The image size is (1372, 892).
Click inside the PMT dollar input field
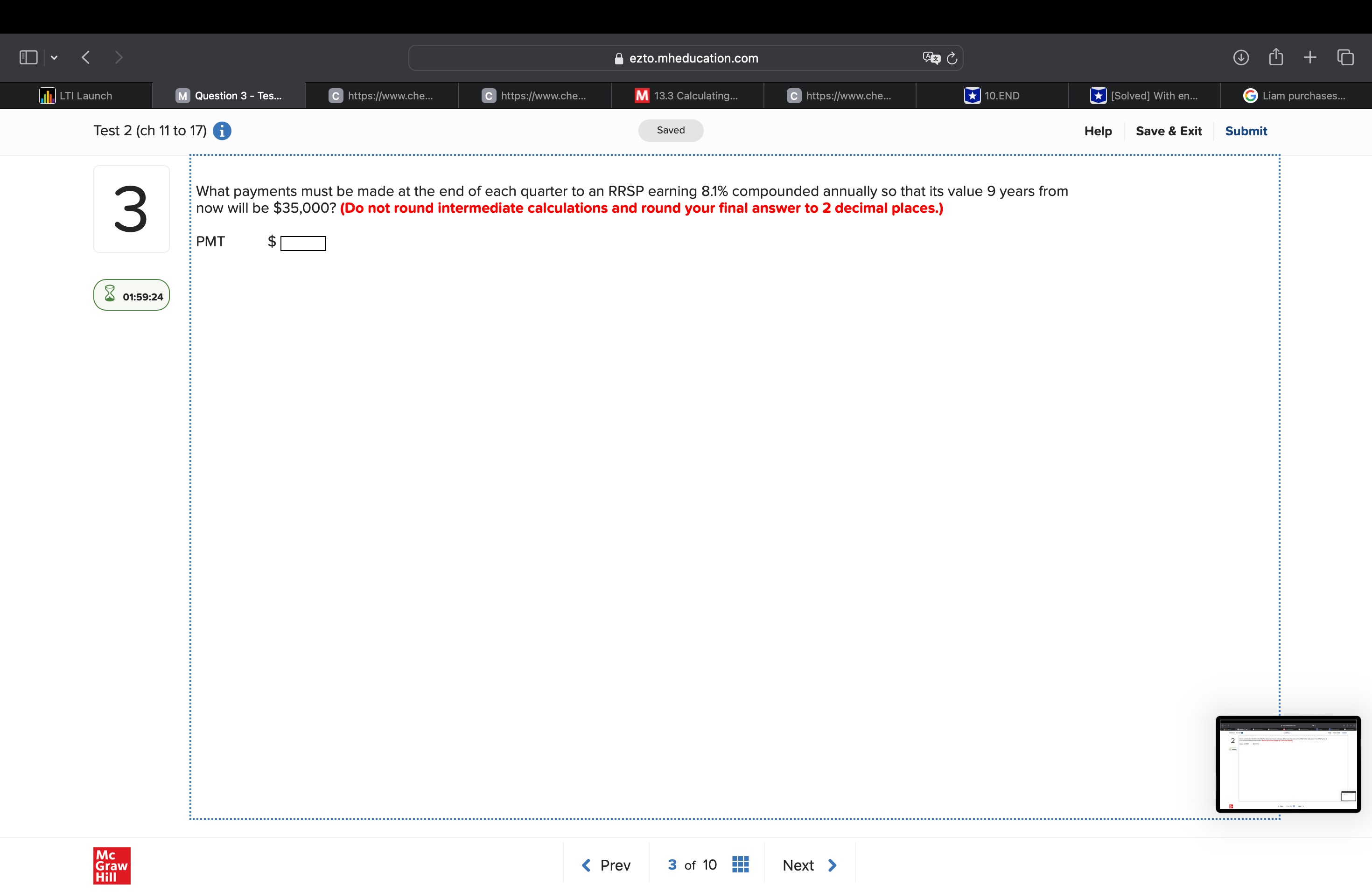click(303, 243)
